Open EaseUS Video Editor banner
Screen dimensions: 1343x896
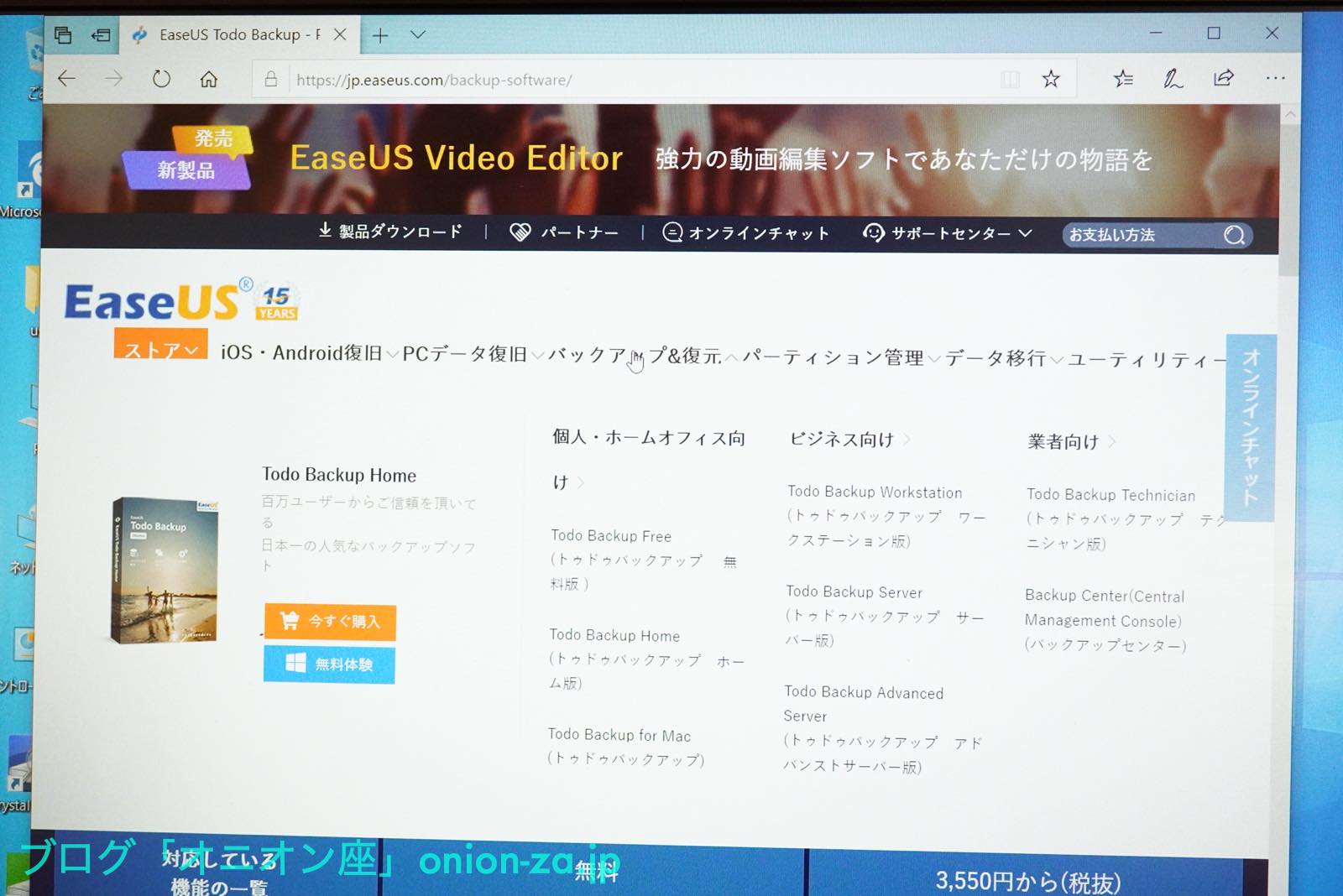660,159
